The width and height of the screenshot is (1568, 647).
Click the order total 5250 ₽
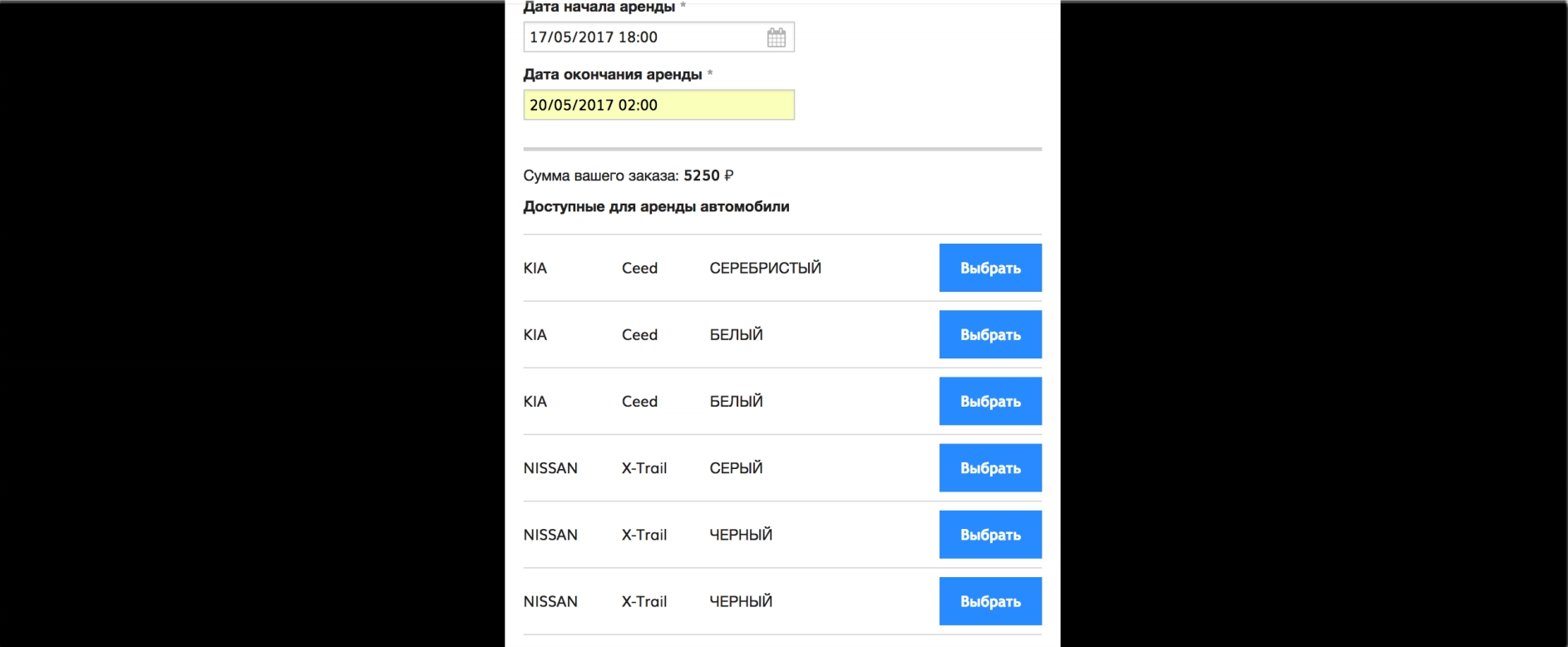pos(708,175)
